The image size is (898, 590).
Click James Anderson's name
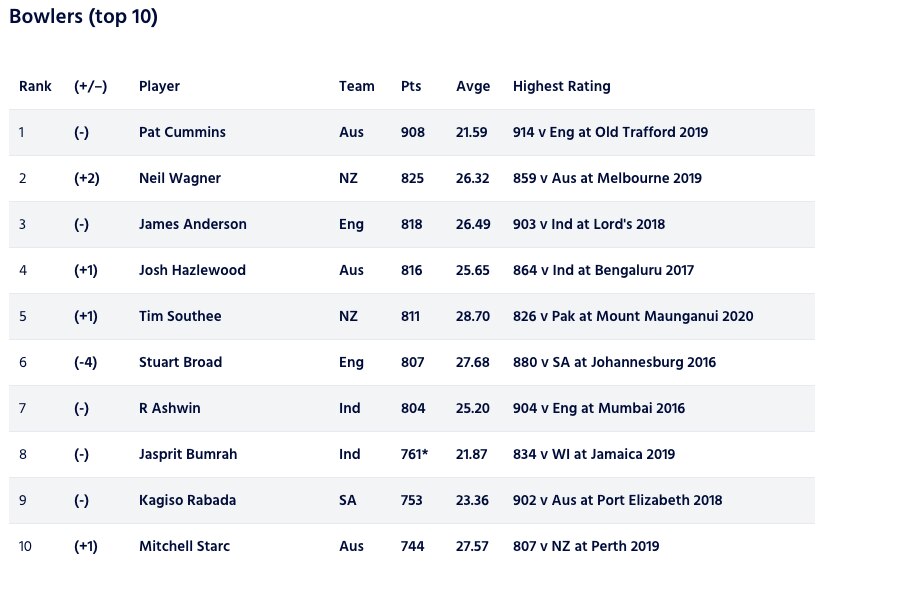(192, 224)
